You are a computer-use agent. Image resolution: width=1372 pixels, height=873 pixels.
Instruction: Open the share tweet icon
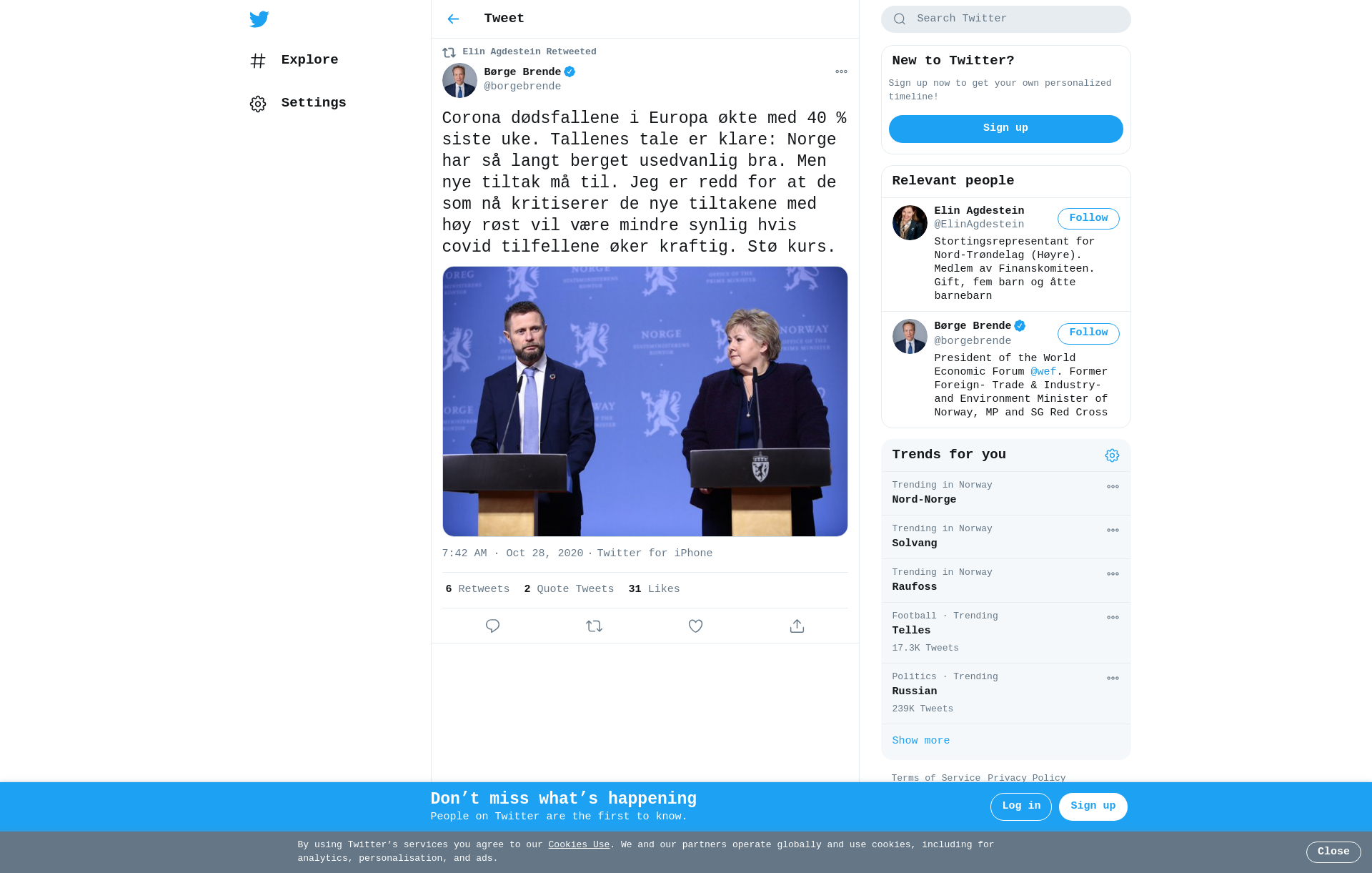(797, 626)
